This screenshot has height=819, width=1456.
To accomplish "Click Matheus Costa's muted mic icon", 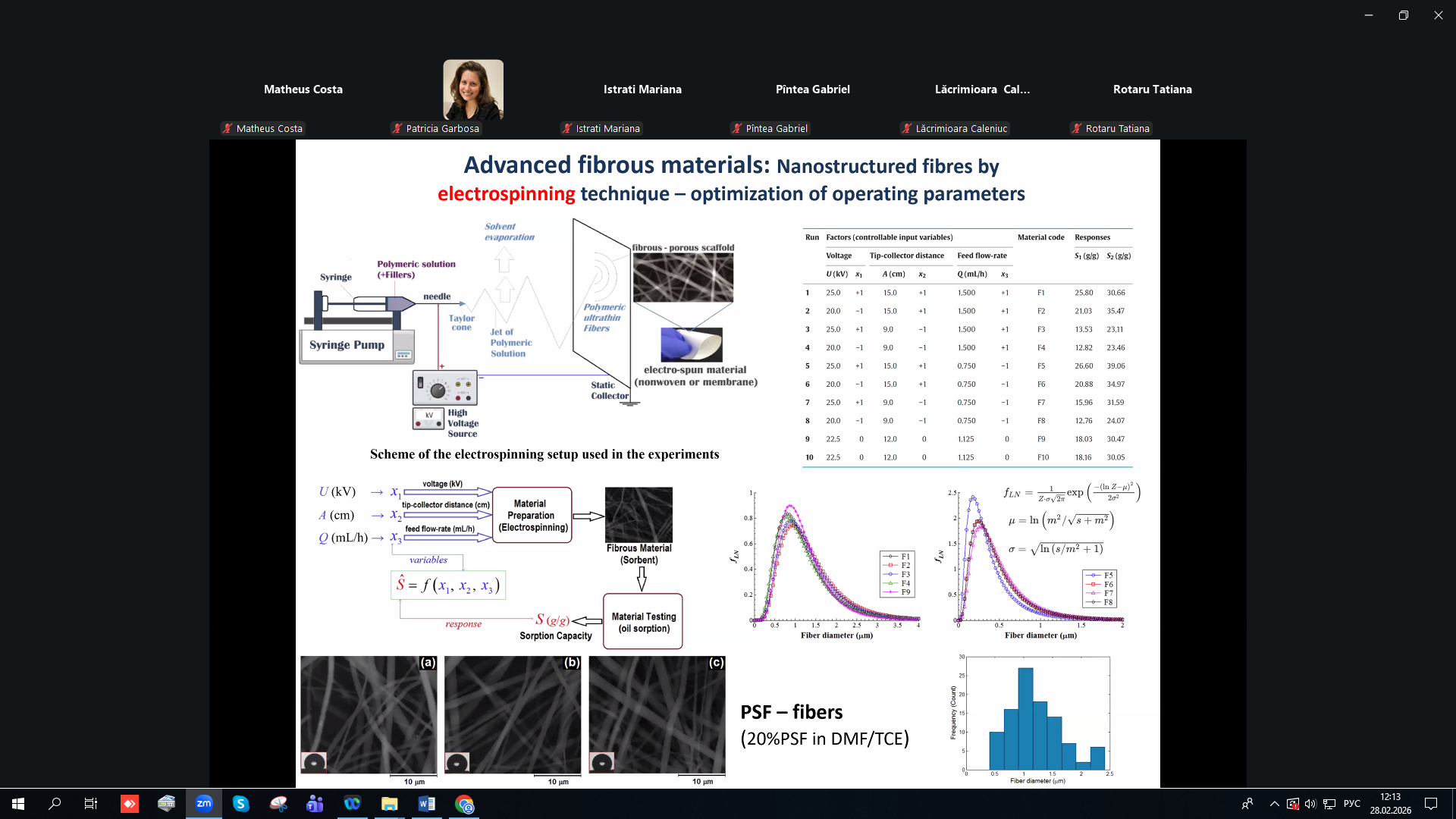I will point(227,129).
